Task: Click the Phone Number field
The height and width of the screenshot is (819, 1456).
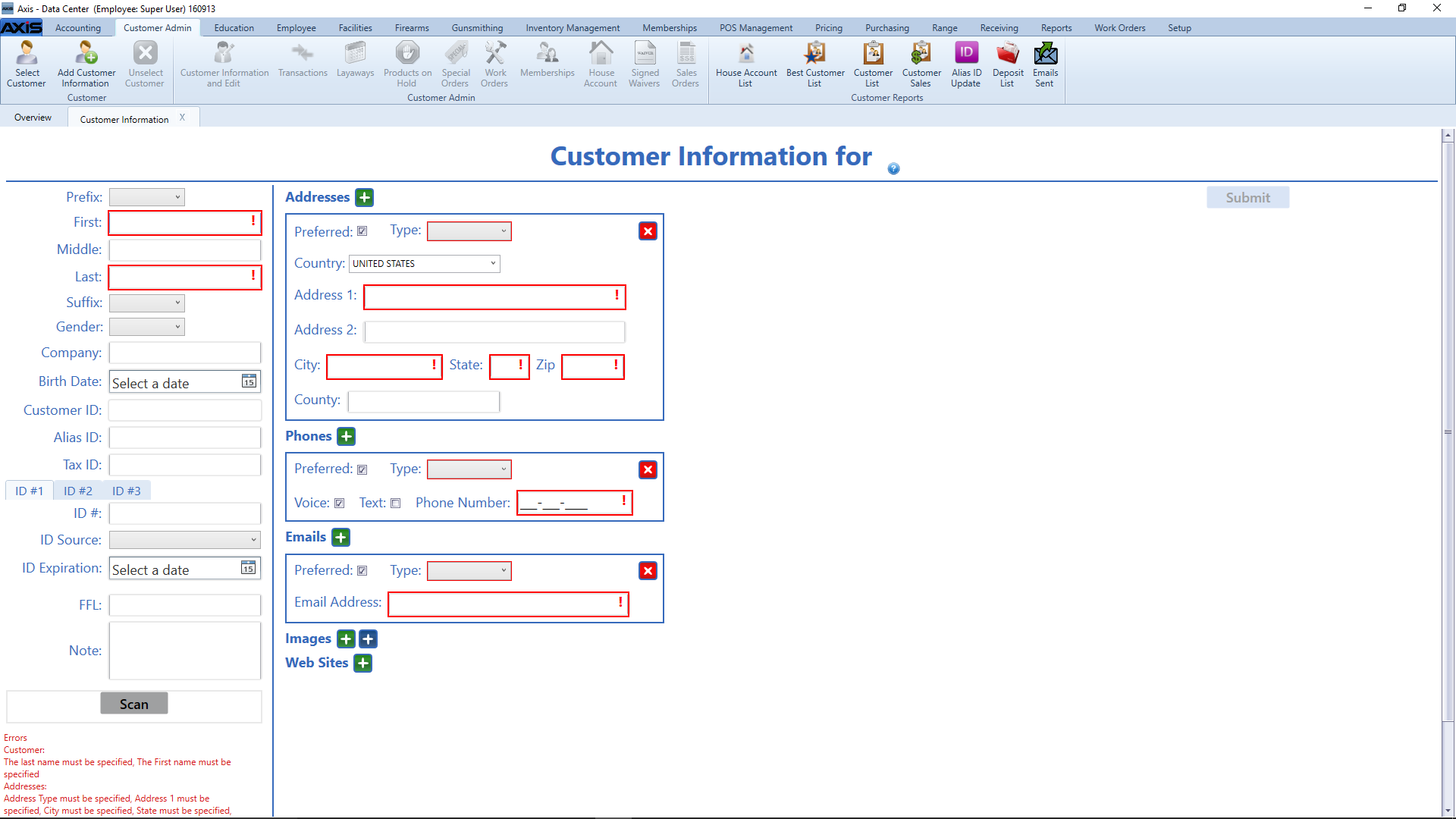Action: [x=574, y=504]
